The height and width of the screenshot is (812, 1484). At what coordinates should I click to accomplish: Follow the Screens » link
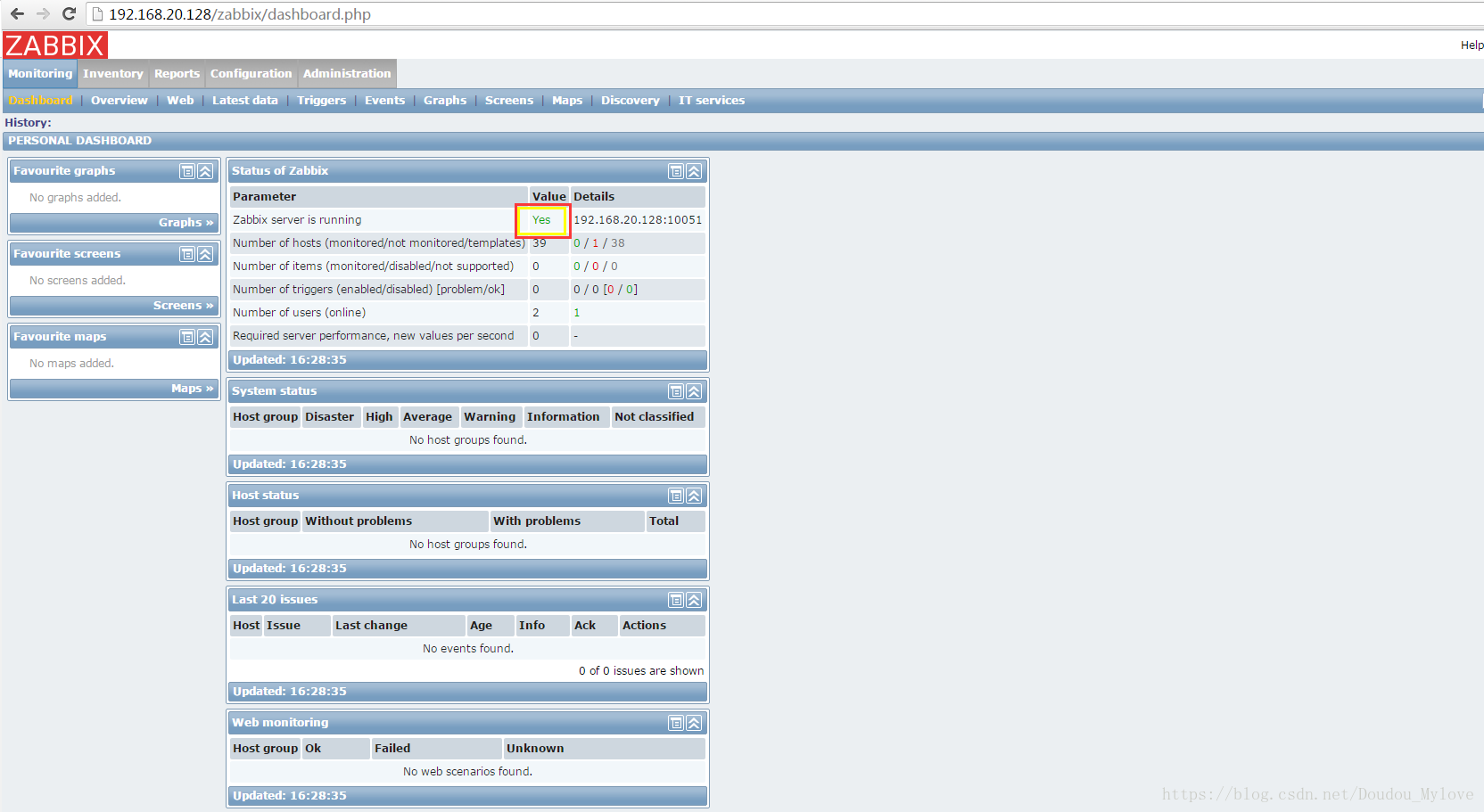184,306
